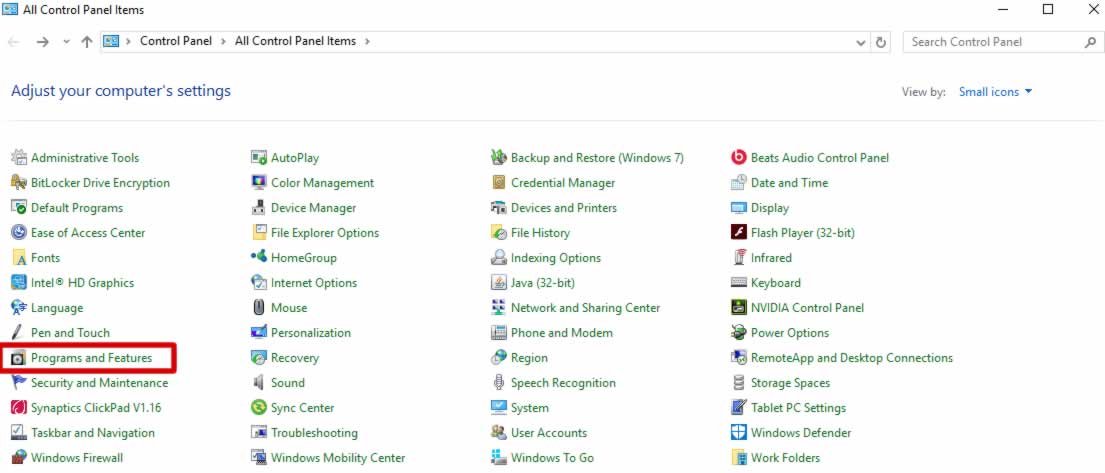Open the BitLocker Drive Encryption icon

pyautogui.click(x=19, y=183)
